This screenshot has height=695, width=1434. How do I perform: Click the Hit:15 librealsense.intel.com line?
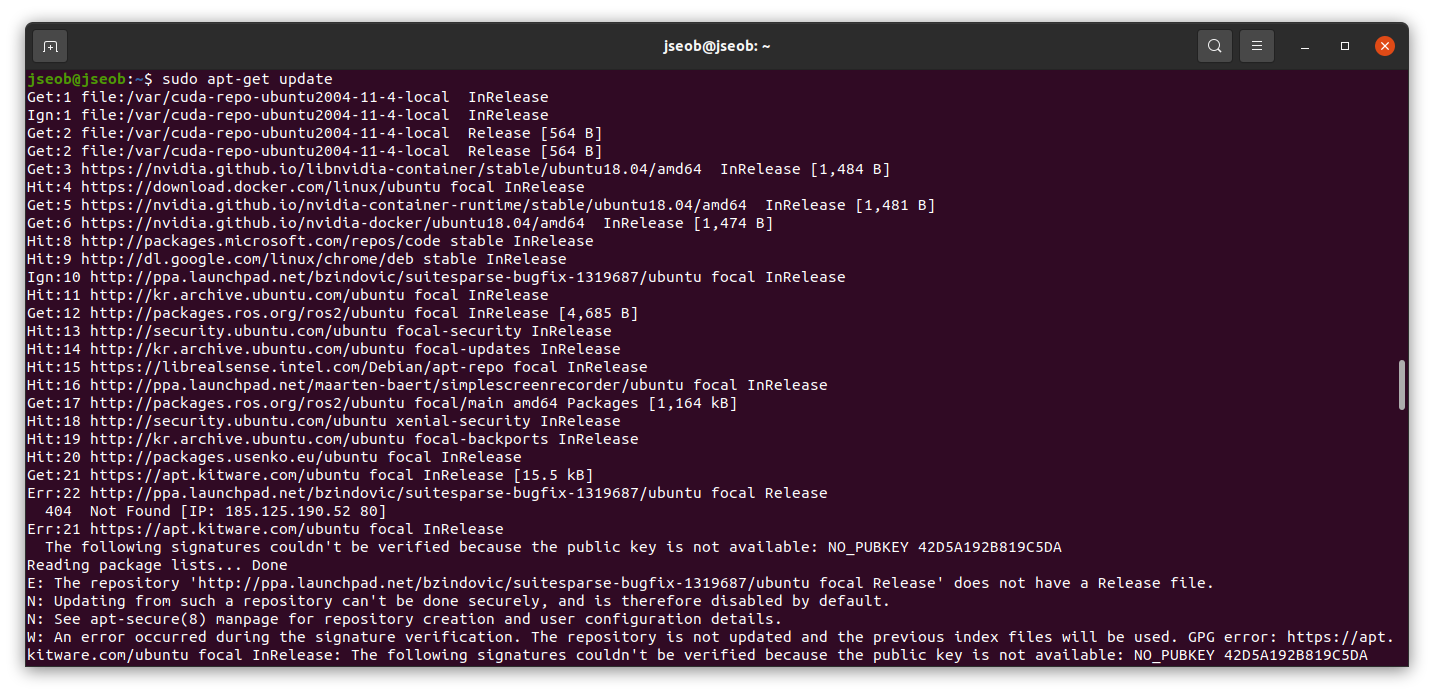[337, 367]
